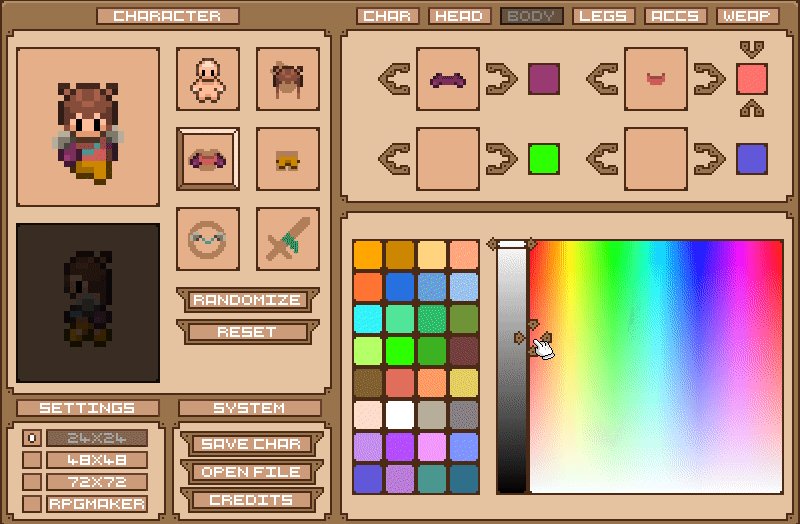Click next arrow beside green swatch slot
Screen dimensions: 800x524
(502, 159)
